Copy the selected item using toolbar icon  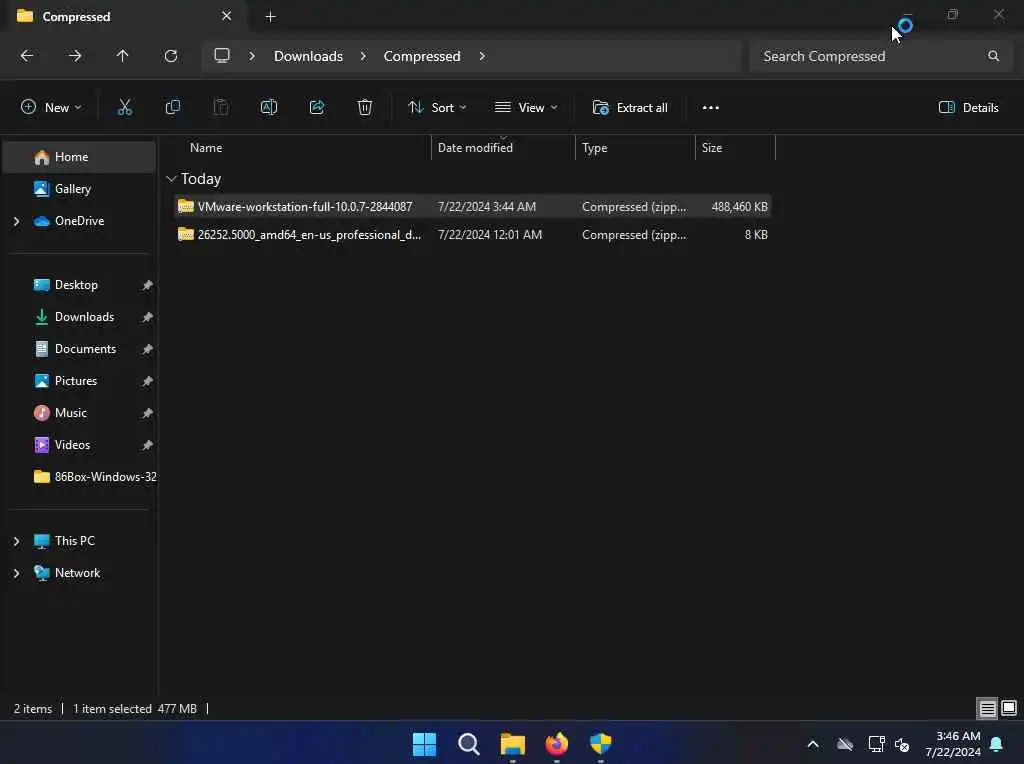(x=173, y=108)
